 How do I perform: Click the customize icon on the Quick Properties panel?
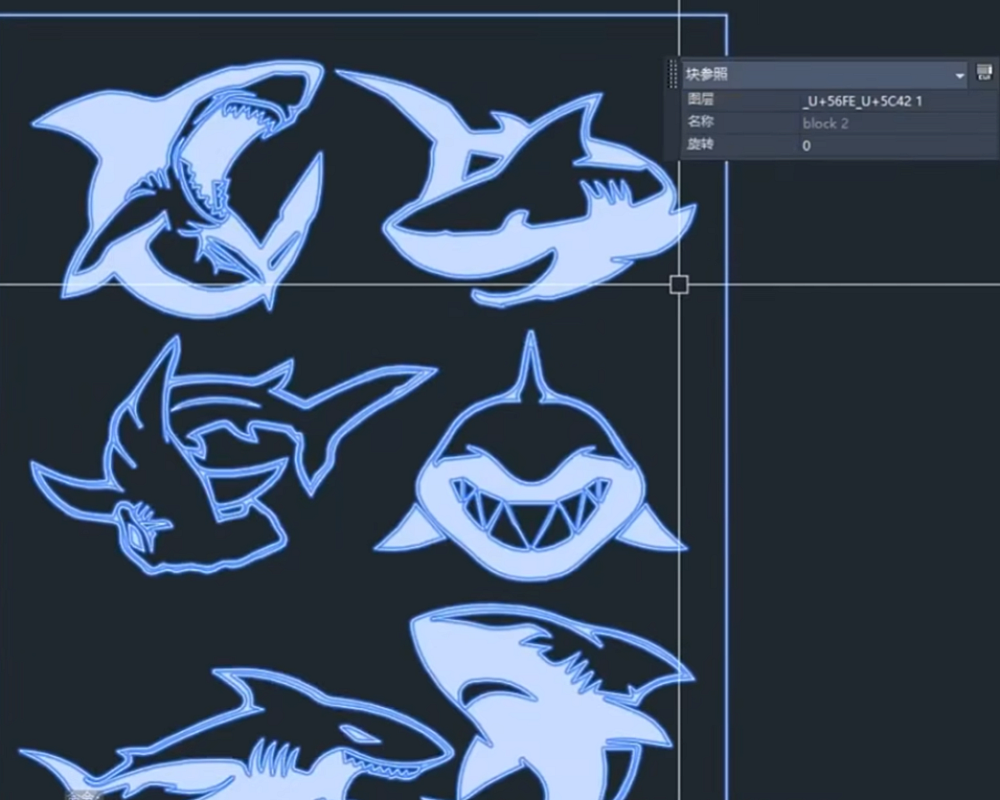(x=985, y=73)
